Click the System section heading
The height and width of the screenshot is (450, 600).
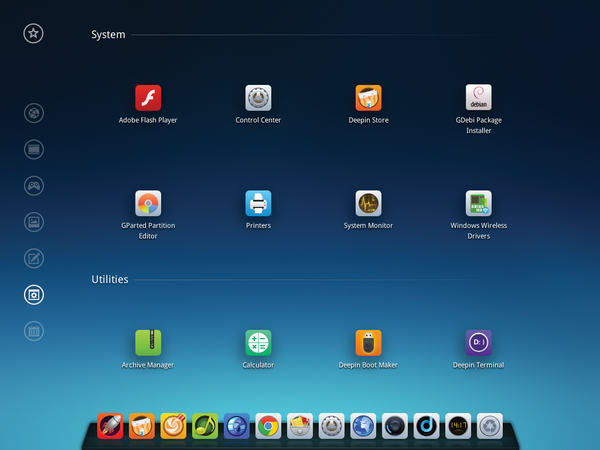108,35
